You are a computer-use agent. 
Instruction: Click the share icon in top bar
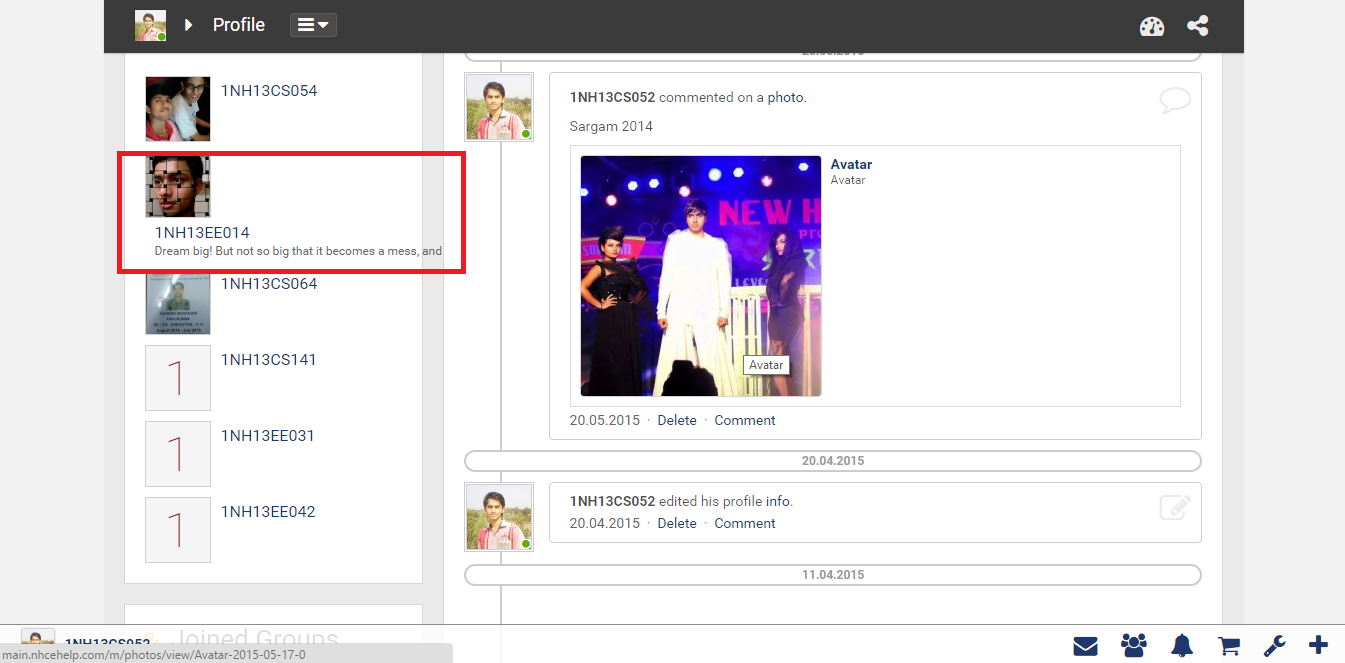coord(1197,26)
